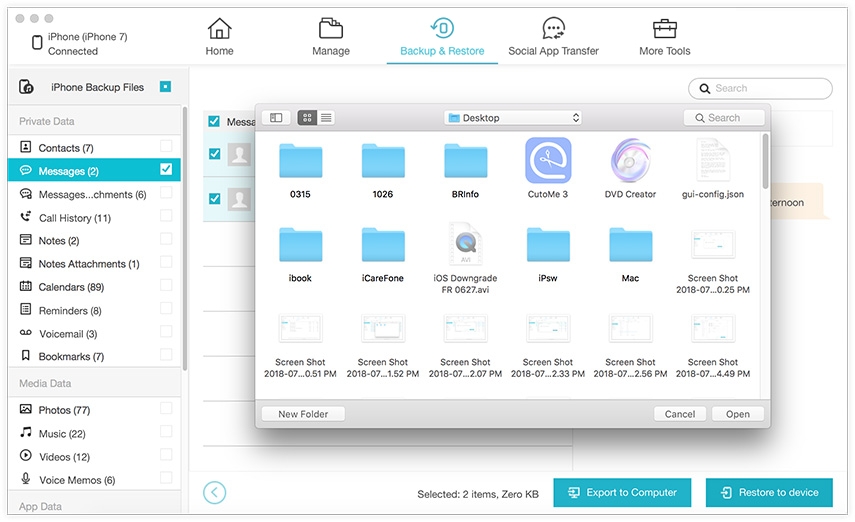This screenshot has width=855, height=522.
Task: Click the Reminders list icon
Action: point(26,309)
